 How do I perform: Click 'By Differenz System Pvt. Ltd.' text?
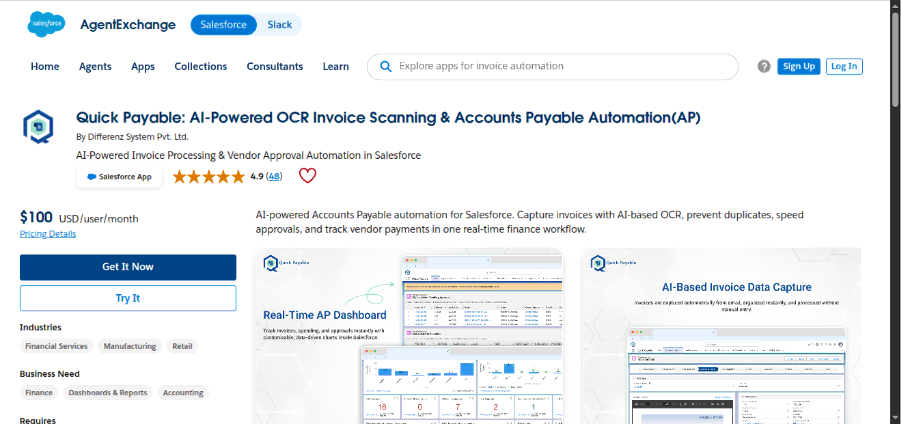click(132, 137)
